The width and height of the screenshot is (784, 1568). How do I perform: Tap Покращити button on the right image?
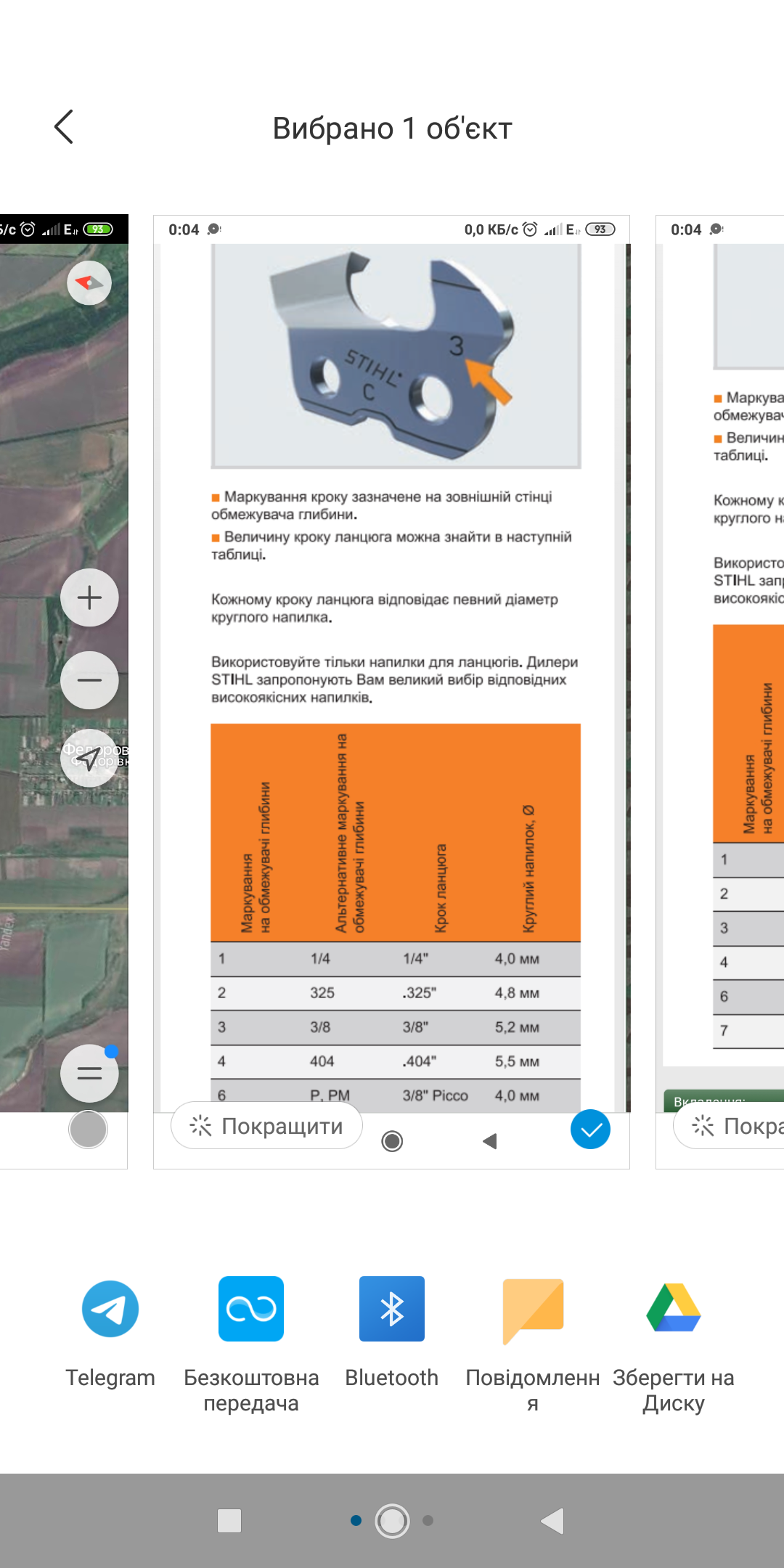[733, 1126]
